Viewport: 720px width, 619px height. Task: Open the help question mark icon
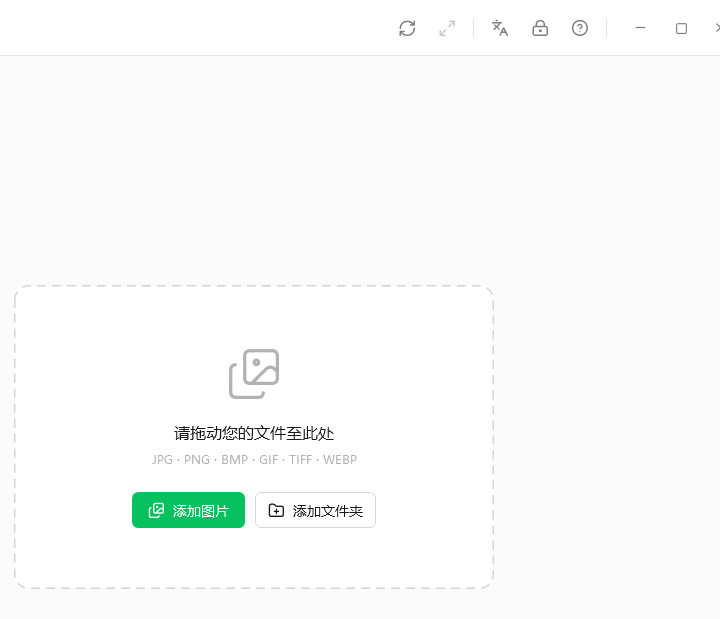coord(580,28)
